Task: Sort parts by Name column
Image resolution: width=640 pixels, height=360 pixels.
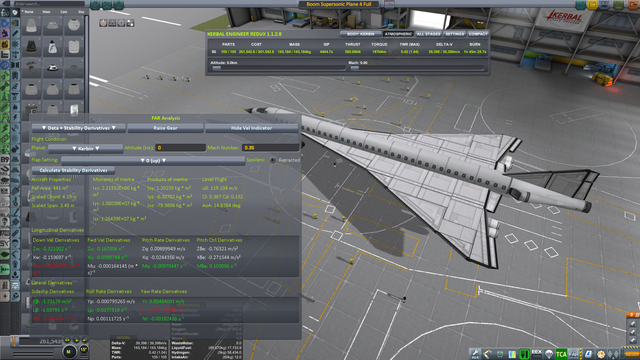Action: pyautogui.click(x=29, y=12)
